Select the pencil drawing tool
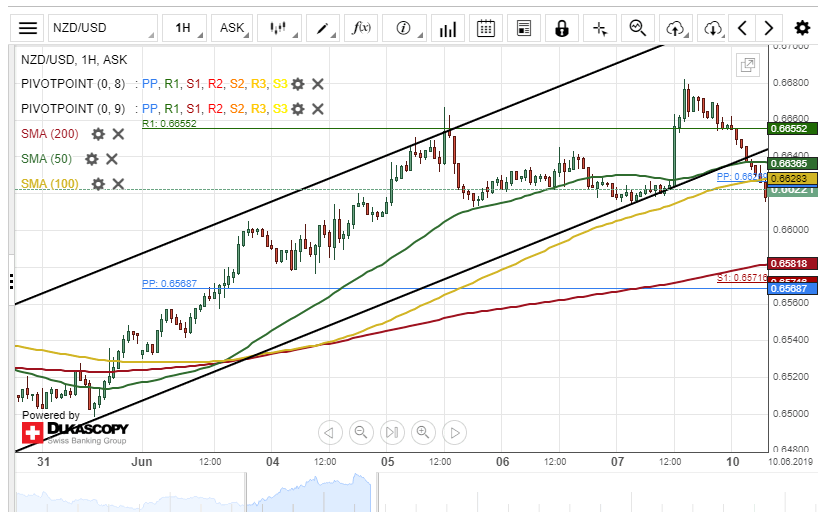 point(322,28)
